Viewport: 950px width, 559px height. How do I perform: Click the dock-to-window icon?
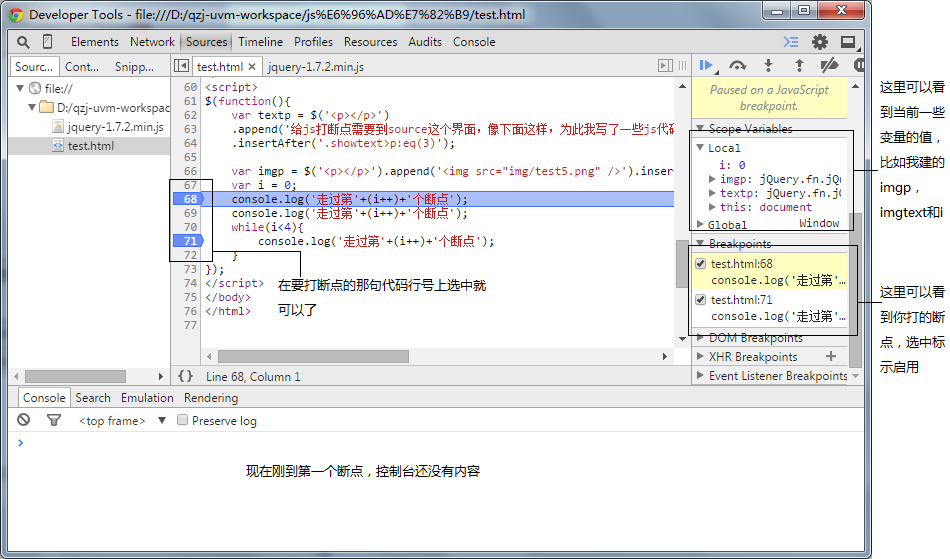point(848,42)
